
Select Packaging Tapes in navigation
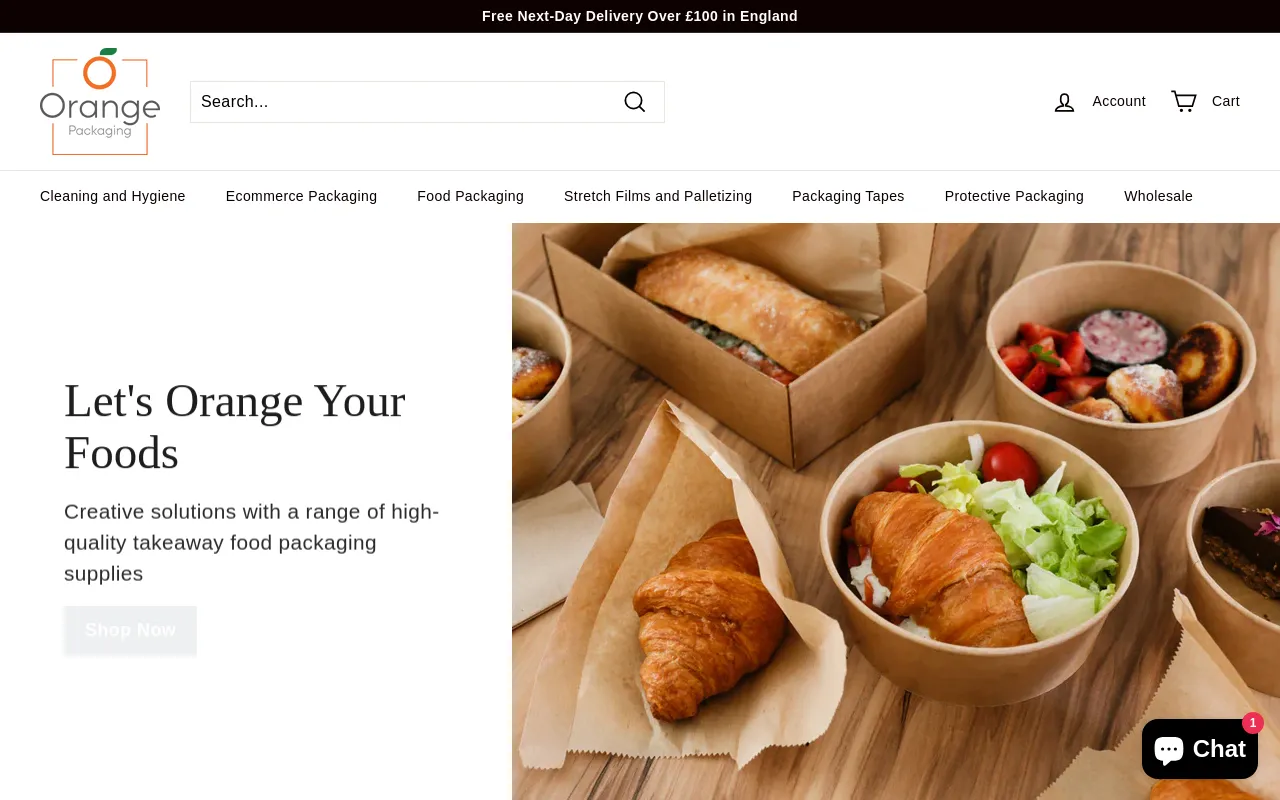coord(848,196)
